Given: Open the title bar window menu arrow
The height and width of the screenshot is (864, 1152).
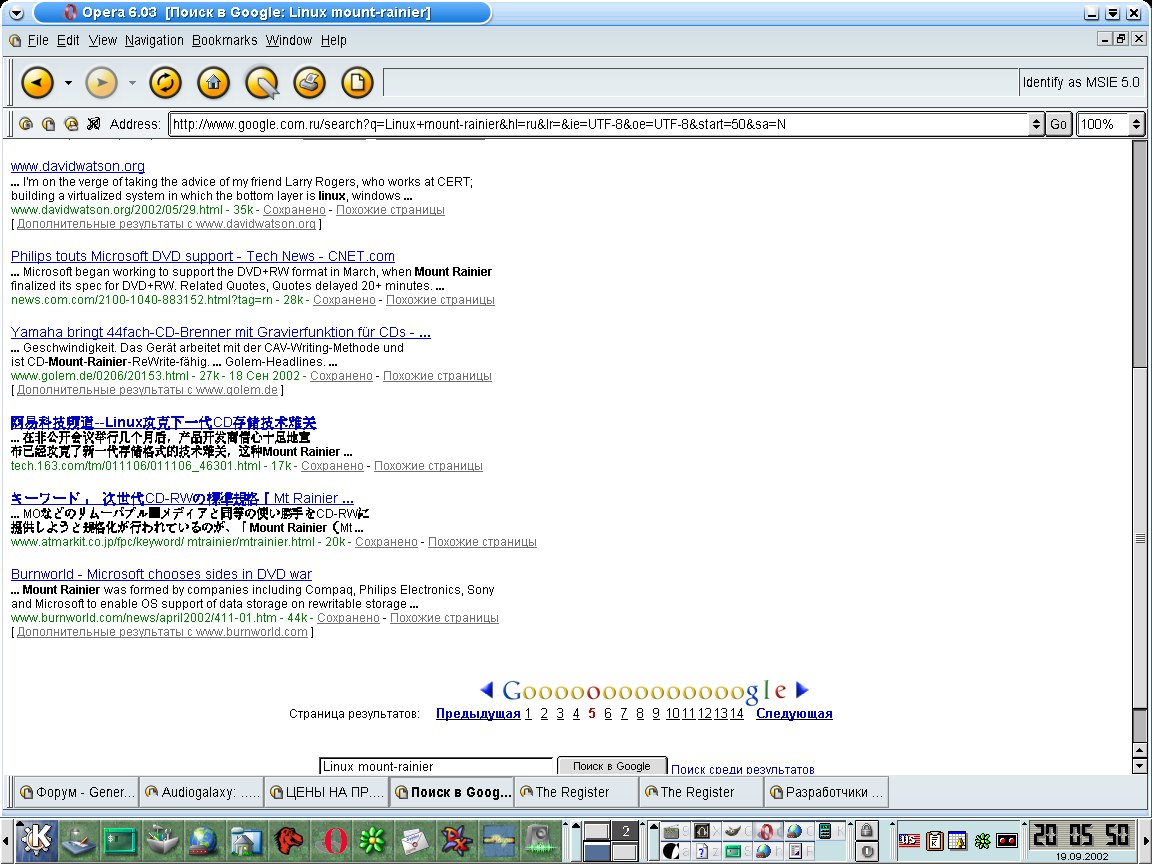Looking at the screenshot, I should pos(16,12).
